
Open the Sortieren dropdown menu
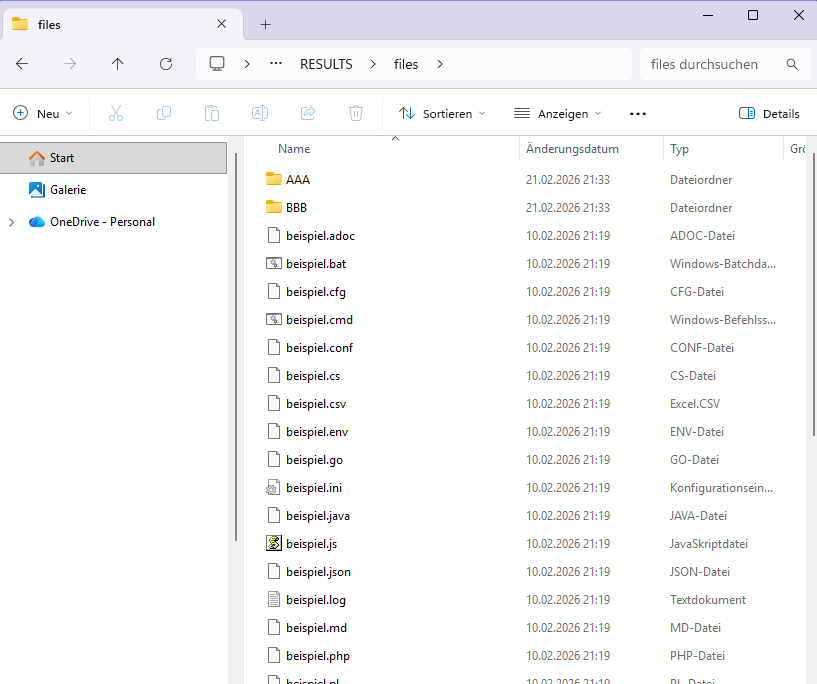(x=442, y=114)
